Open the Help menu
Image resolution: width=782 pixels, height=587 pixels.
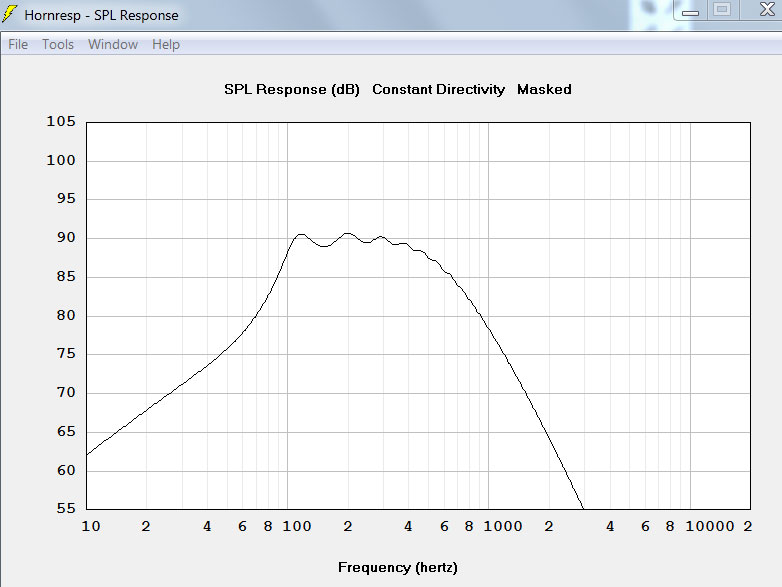click(x=166, y=44)
